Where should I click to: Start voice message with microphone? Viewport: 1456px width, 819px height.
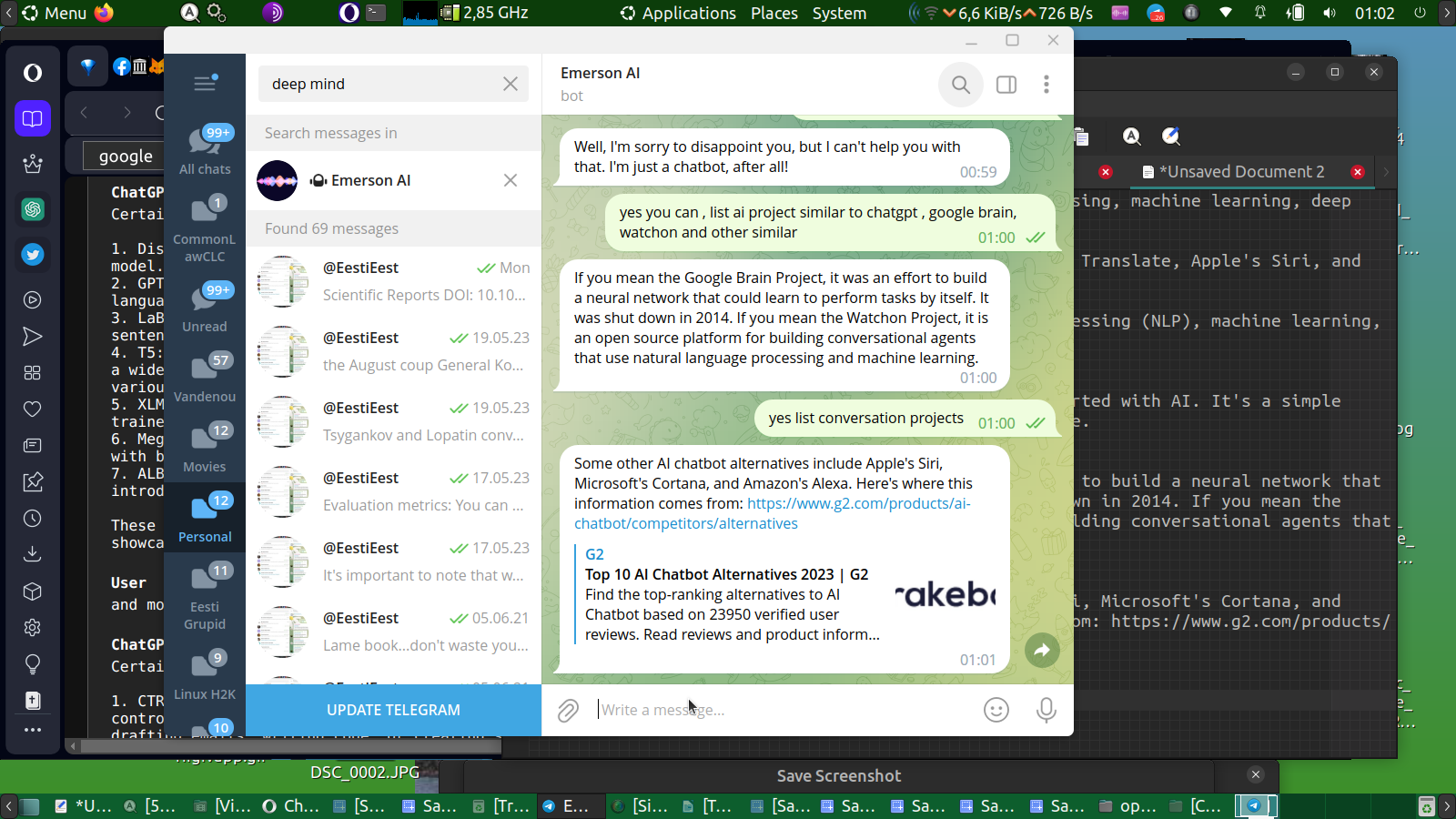point(1046,710)
